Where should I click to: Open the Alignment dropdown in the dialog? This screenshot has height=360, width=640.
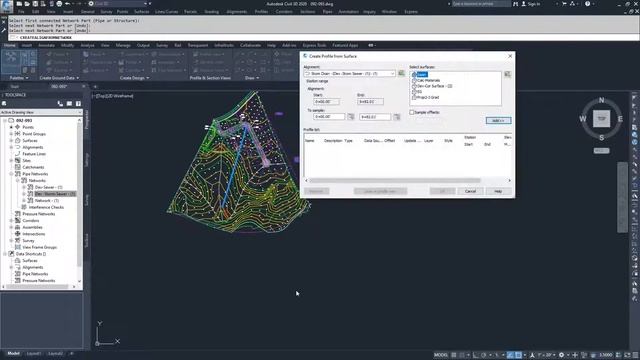pos(350,73)
